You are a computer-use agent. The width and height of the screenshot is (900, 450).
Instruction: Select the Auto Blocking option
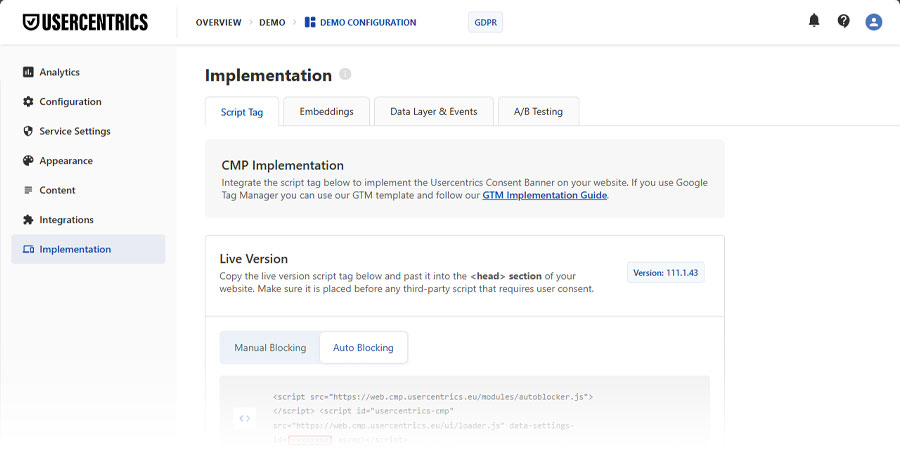(x=363, y=348)
